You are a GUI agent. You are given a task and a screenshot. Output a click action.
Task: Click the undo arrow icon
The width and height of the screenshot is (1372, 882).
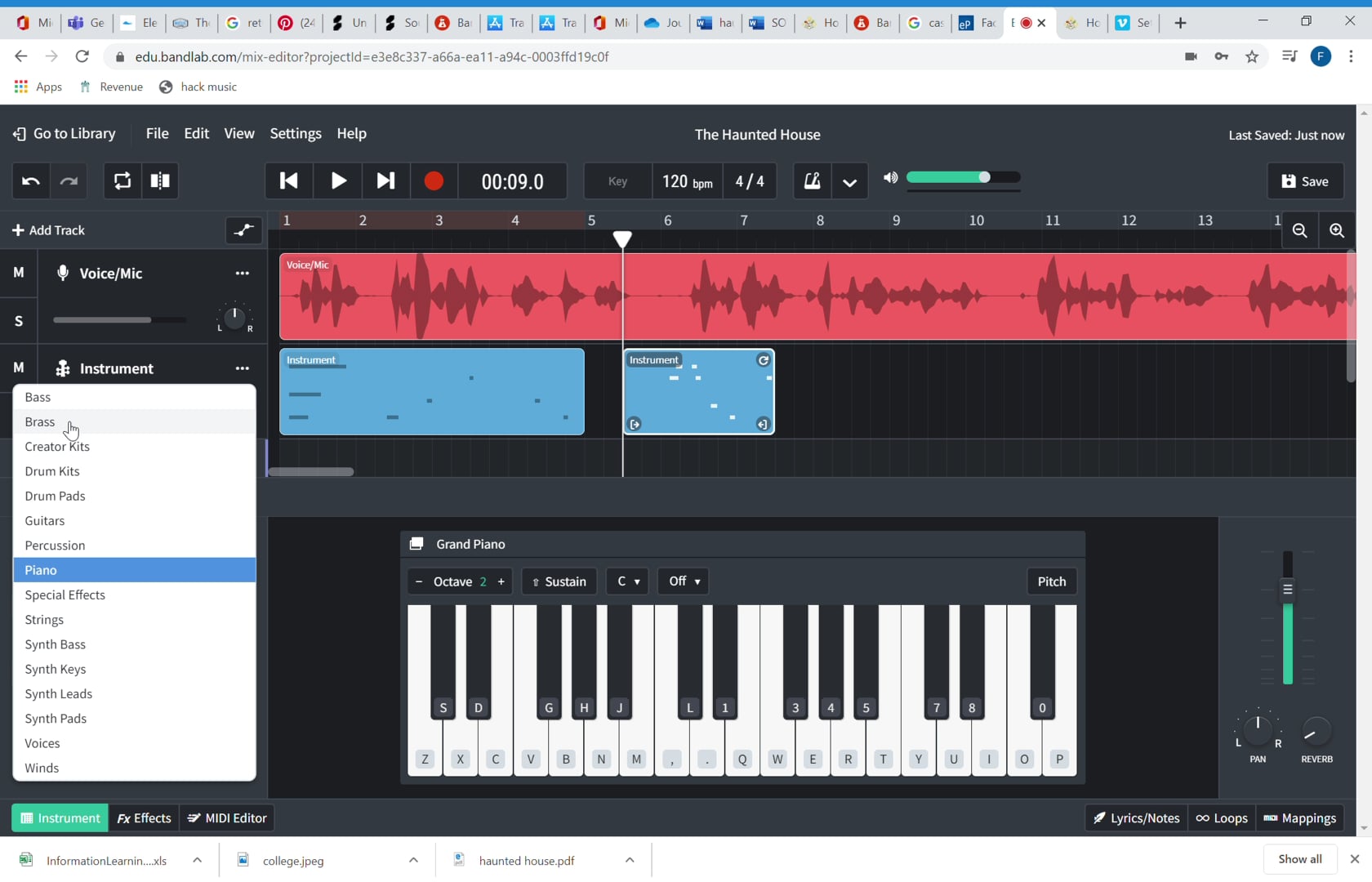(x=30, y=181)
